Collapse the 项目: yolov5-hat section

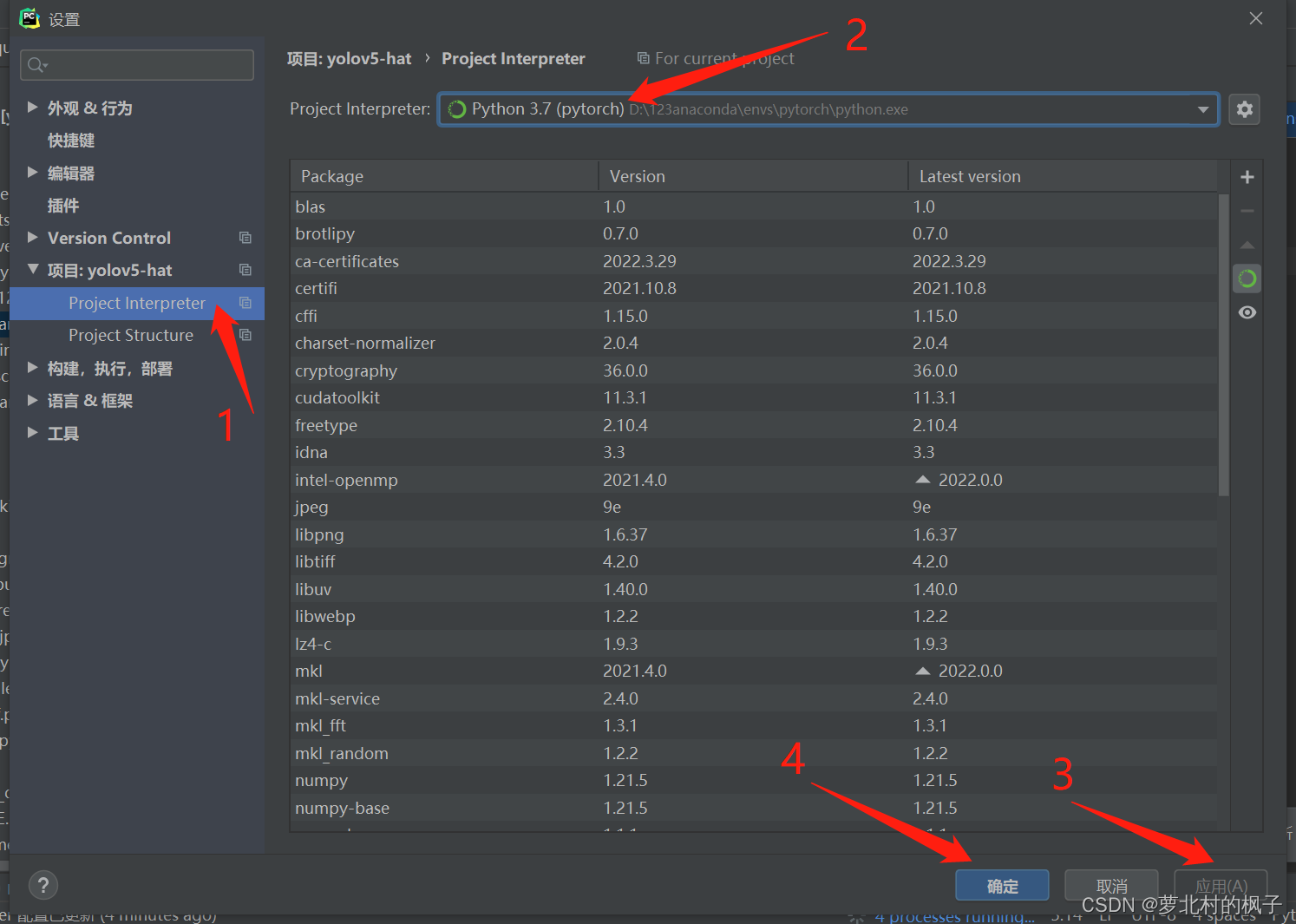click(32, 270)
